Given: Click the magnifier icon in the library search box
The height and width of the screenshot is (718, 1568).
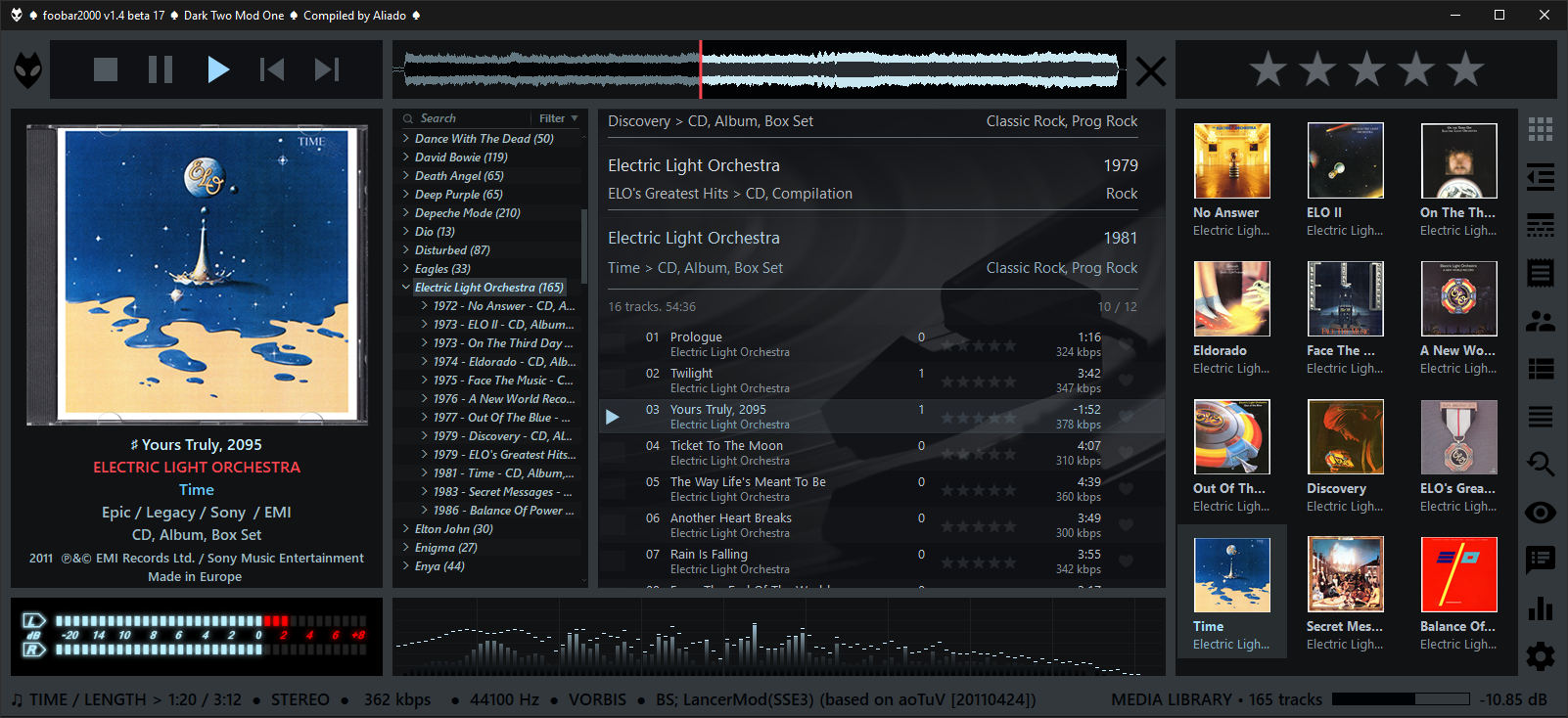Looking at the screenshot, I should pyautogui.click(x=408, y=118).
